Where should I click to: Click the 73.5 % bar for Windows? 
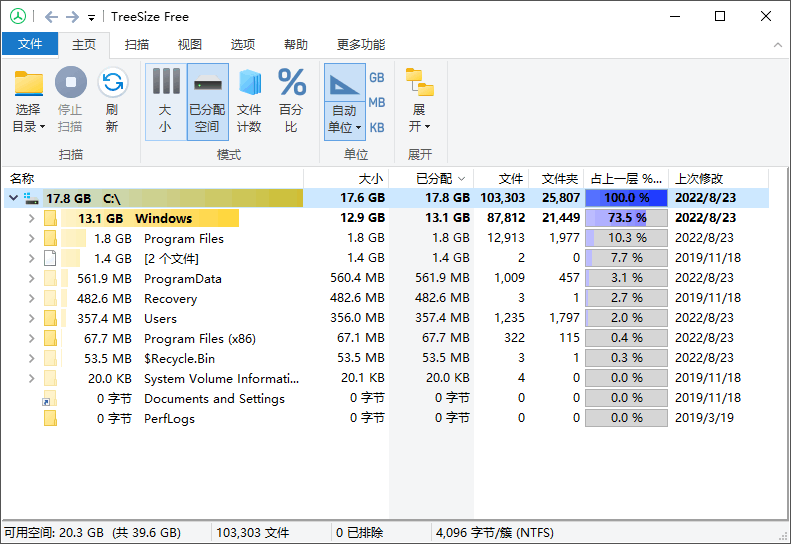pos(626,218)
